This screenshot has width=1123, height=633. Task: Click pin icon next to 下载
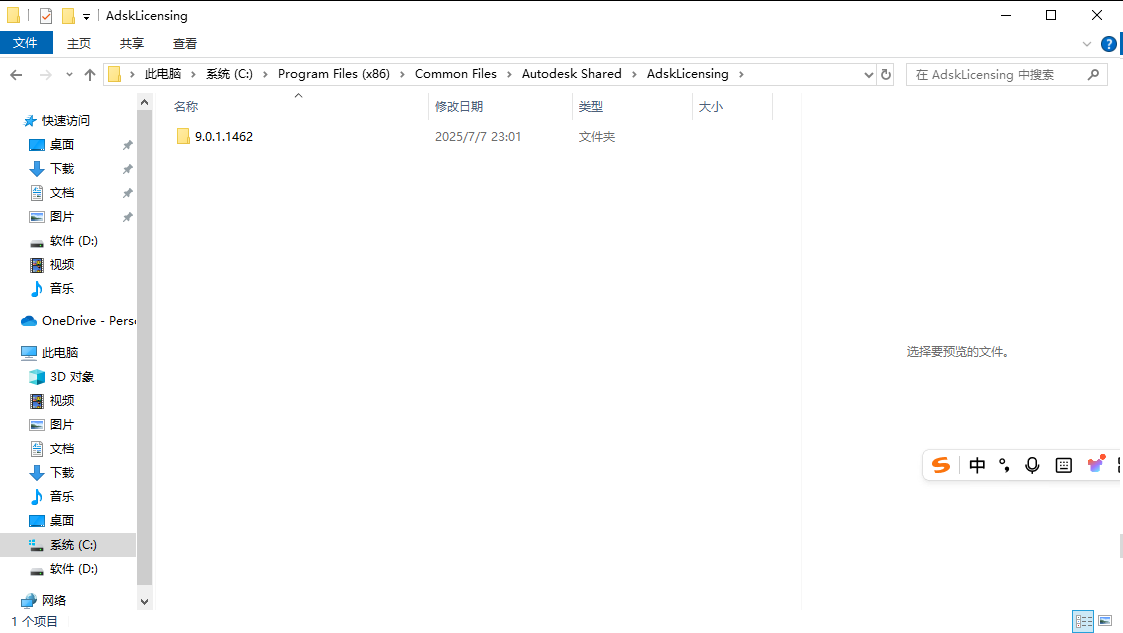[x=127, y=169]
